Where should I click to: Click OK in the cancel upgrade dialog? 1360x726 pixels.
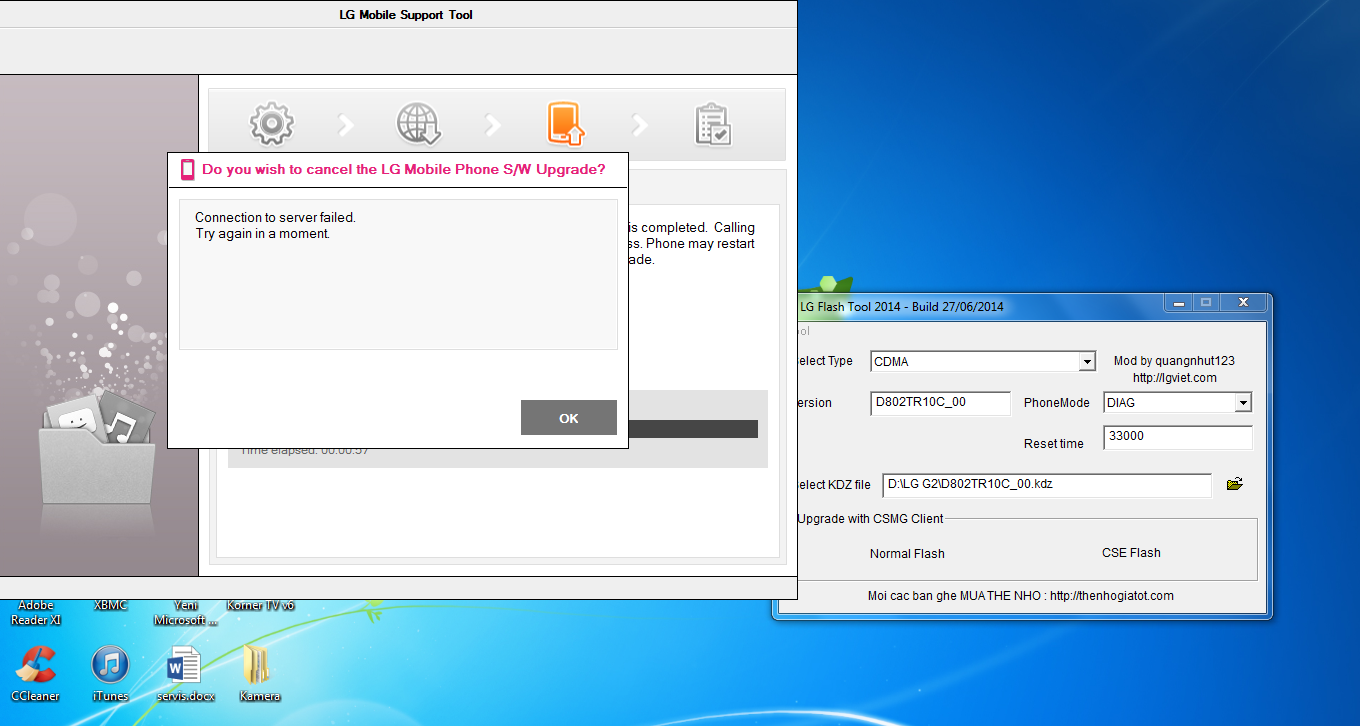point(568,418)
